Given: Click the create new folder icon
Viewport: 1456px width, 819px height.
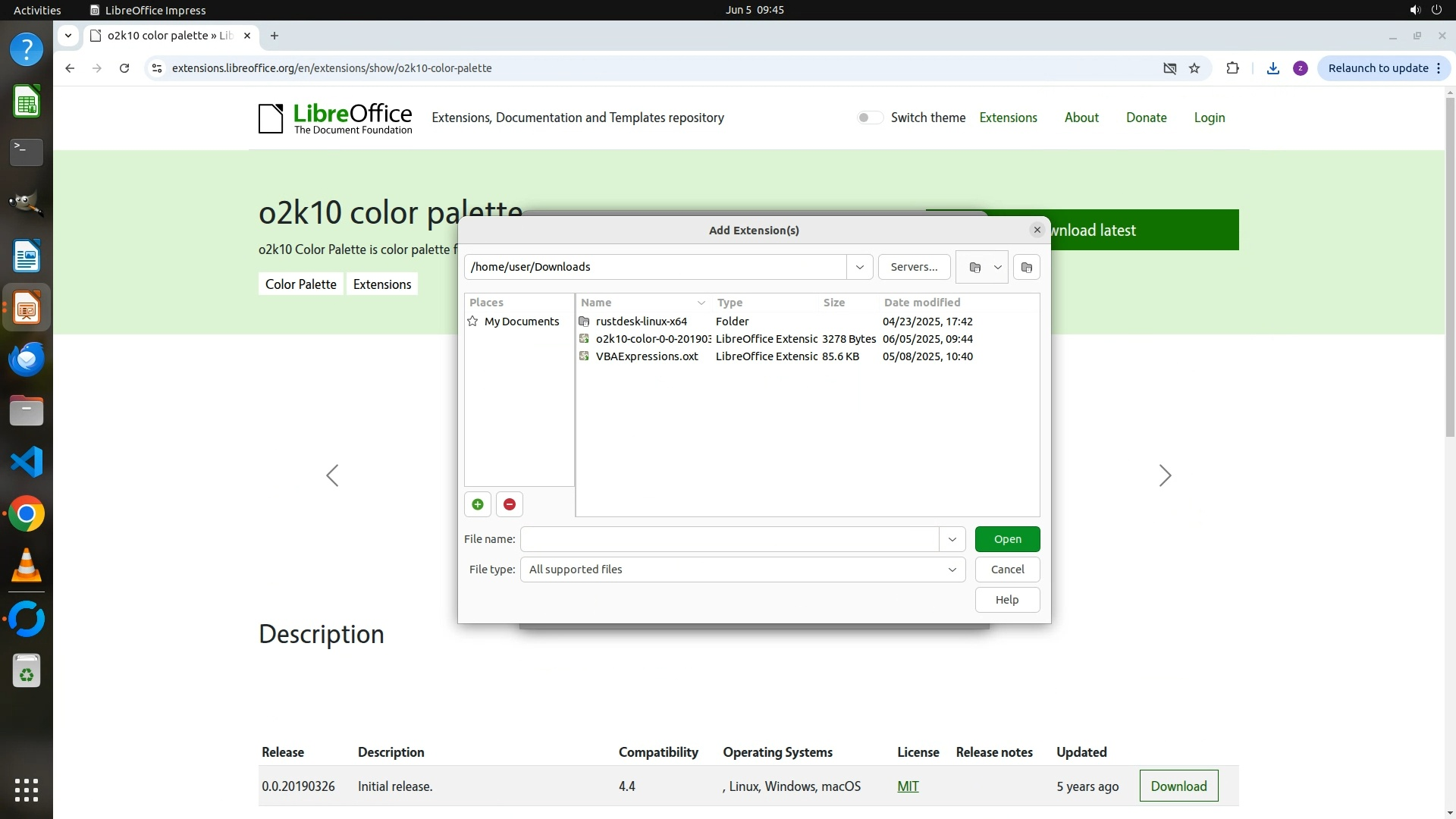Looking at the screenshot, I should [1026, 267].
